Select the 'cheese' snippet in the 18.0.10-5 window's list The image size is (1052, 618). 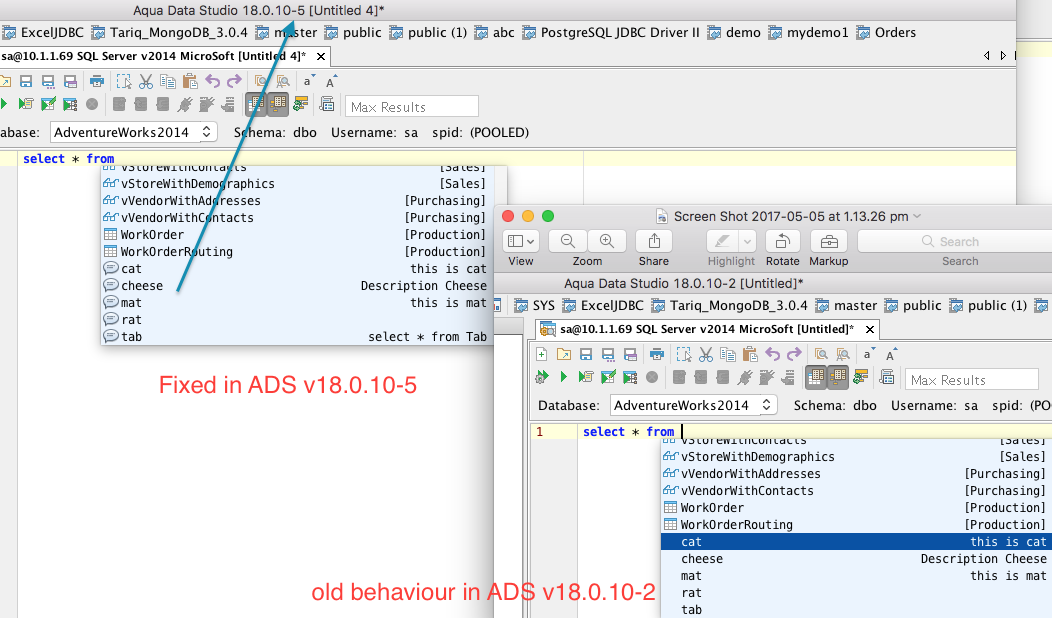295,286
